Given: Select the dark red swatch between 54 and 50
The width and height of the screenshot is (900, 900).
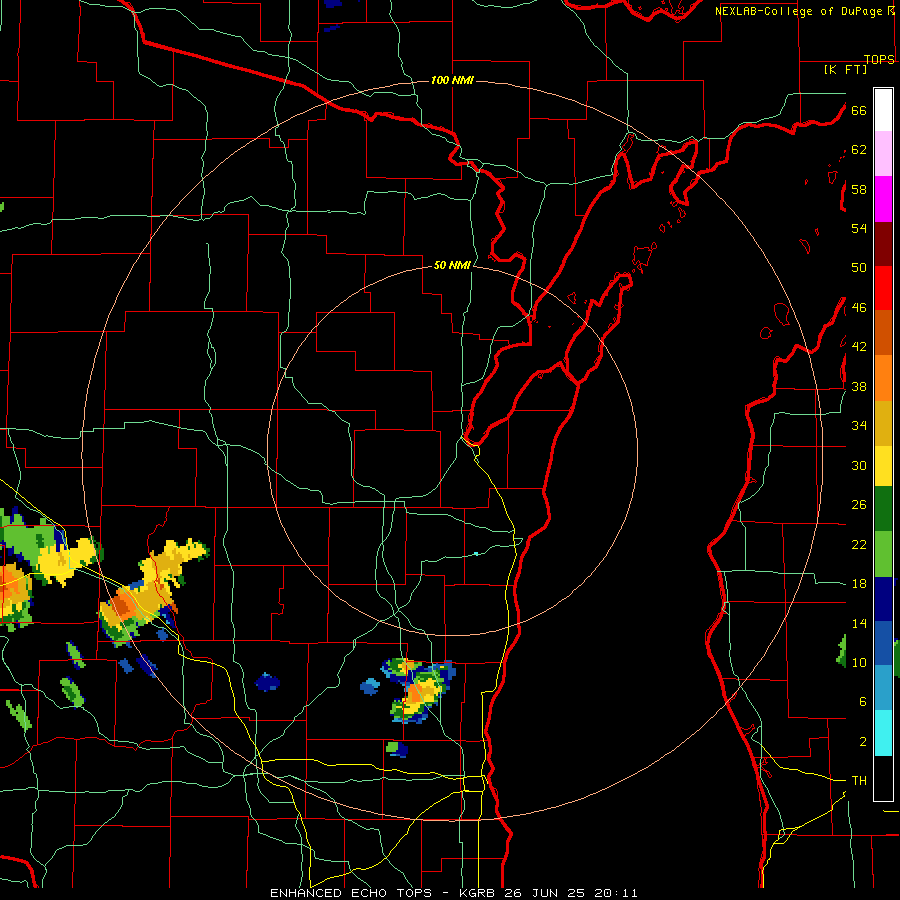Looking at the screenshot, I should [x=883, y=244].
